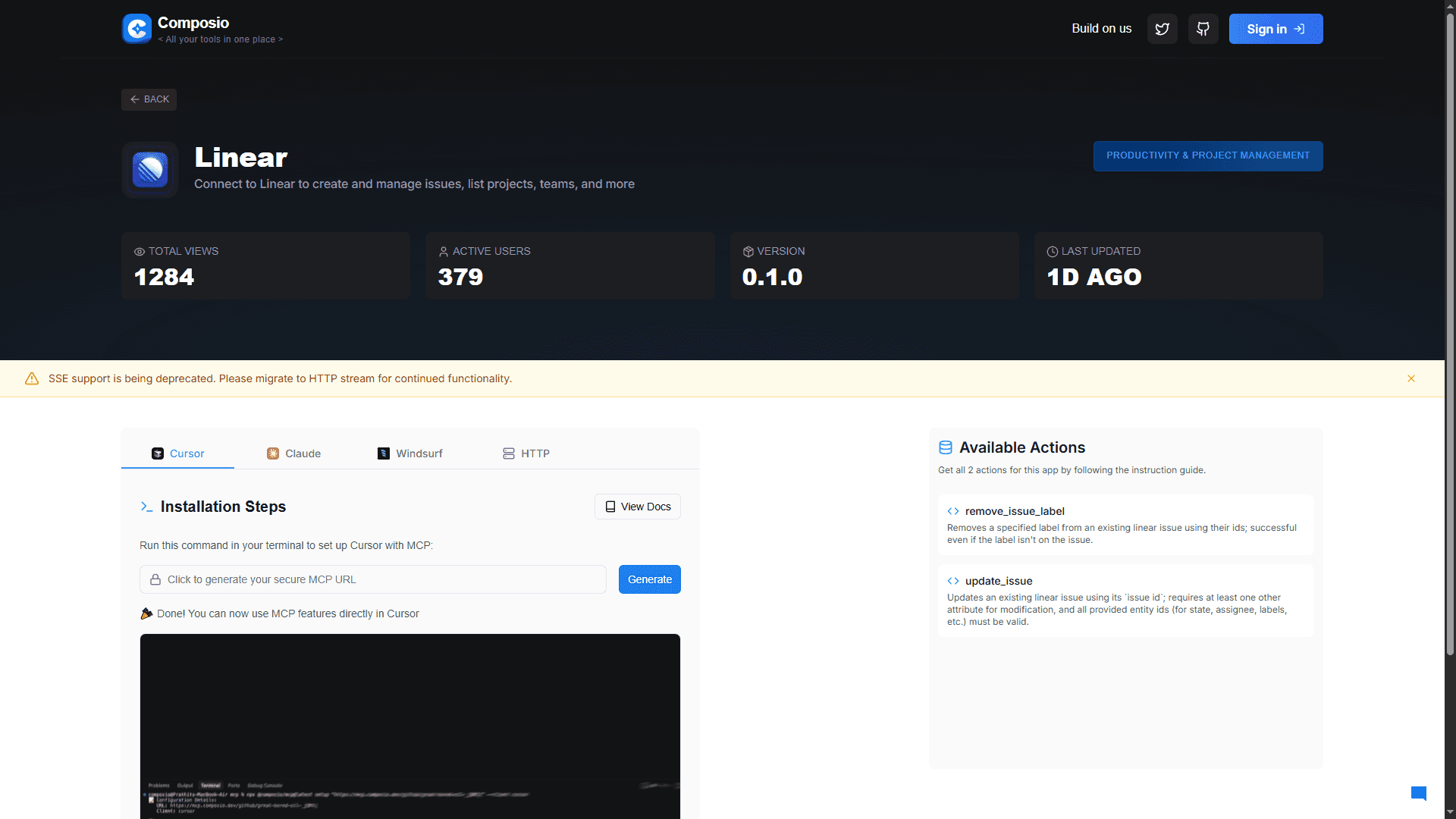Click the terminal icon beside Installation Steps
The width and height of the screenshot is (1456, 819).
pyautogui.click(x=146, y=507)
